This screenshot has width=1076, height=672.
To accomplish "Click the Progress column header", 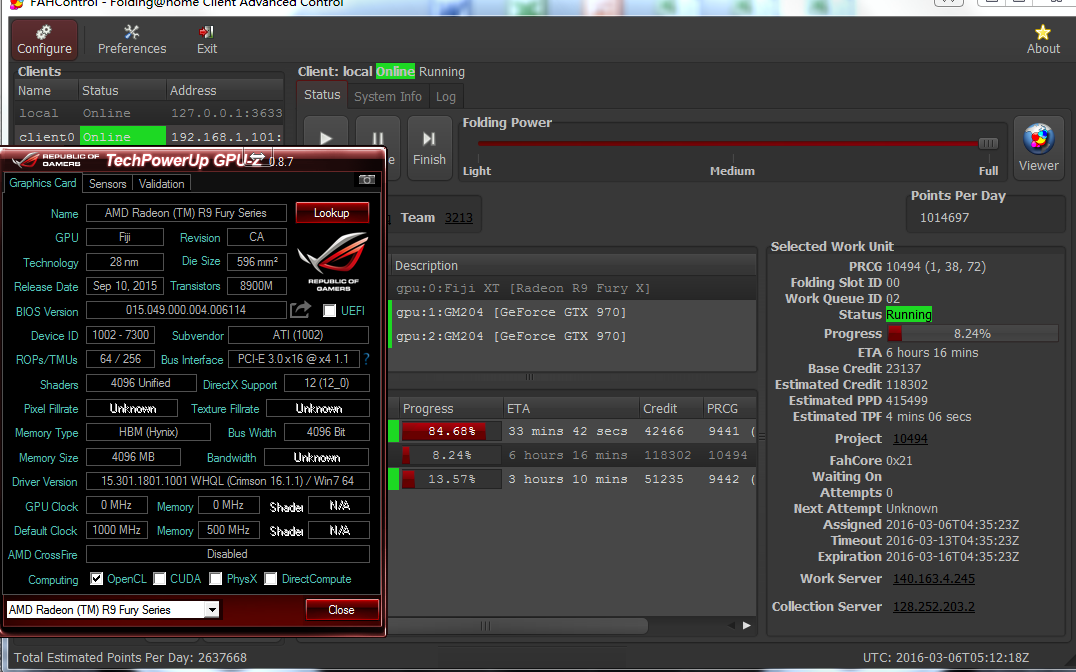I will point(450,408).
